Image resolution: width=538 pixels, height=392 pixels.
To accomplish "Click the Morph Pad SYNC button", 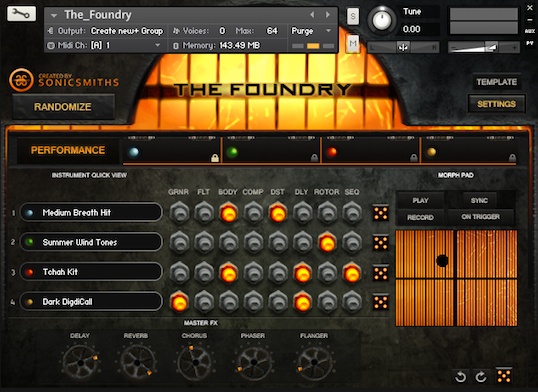I will tap(479, 200).
